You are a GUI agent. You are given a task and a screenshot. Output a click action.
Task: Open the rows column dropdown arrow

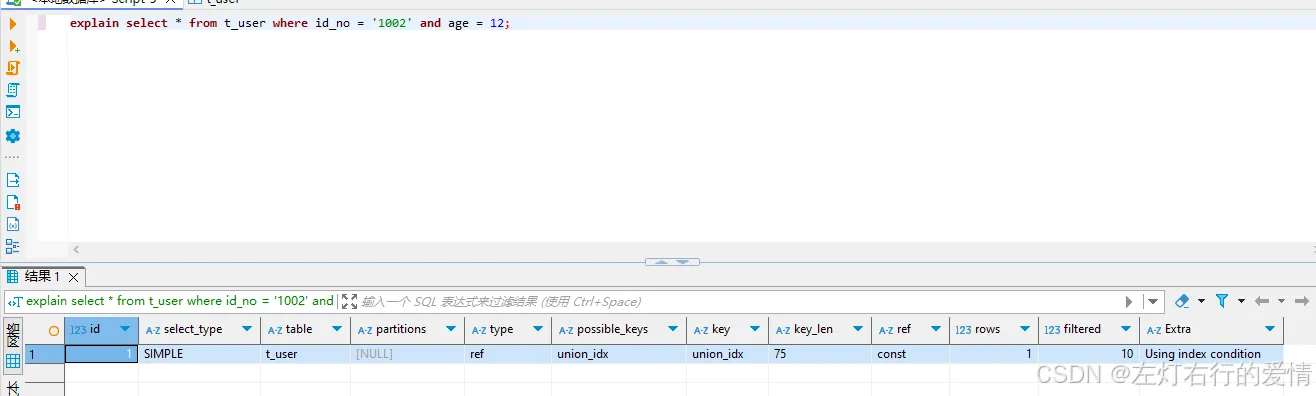(1026, 329)
